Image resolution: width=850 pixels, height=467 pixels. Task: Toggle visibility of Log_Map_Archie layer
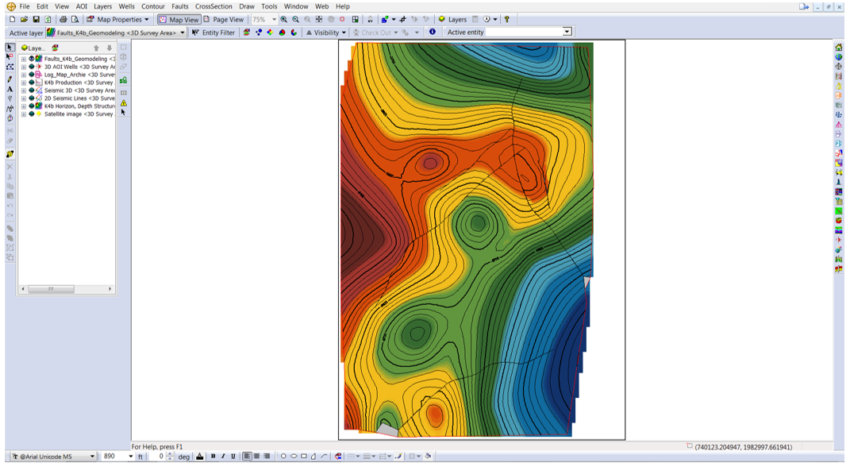31,74
